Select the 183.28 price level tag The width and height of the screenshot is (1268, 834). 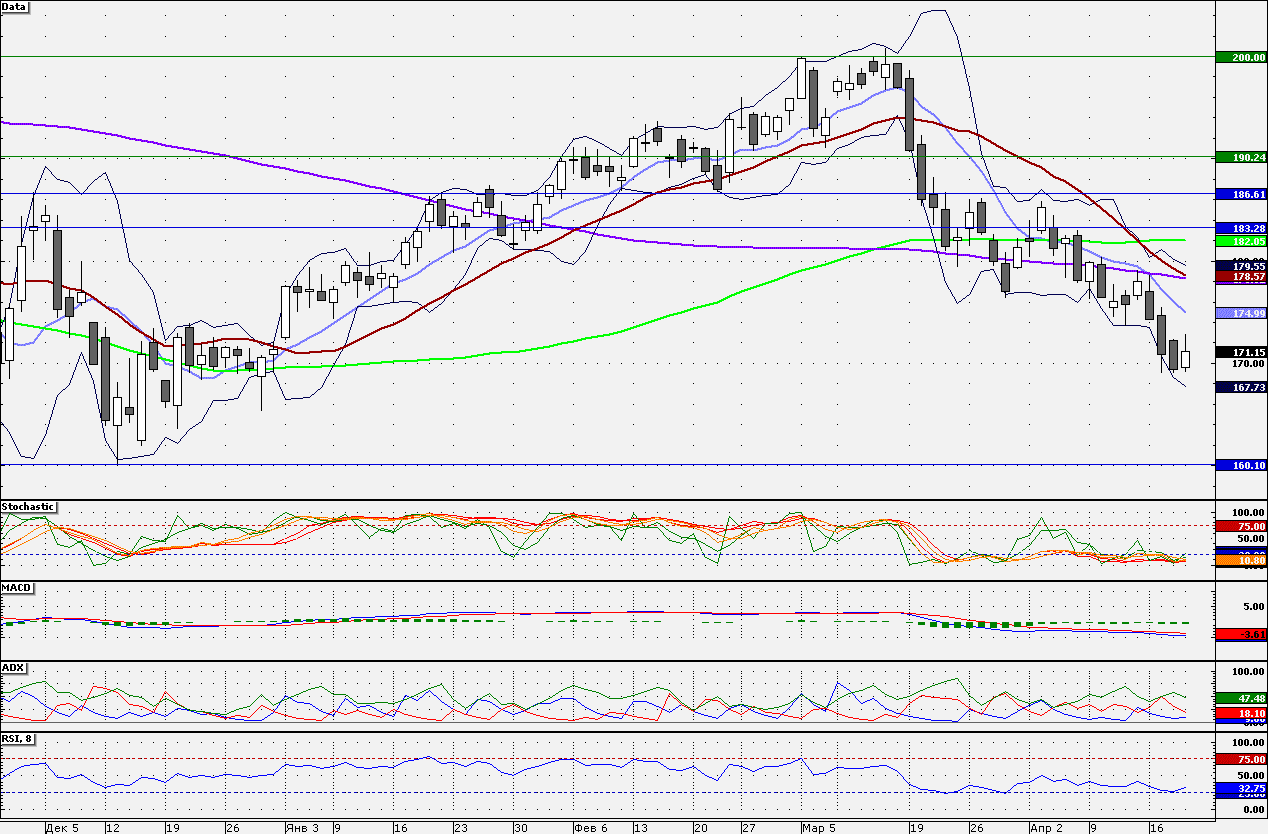(1241, 229)
